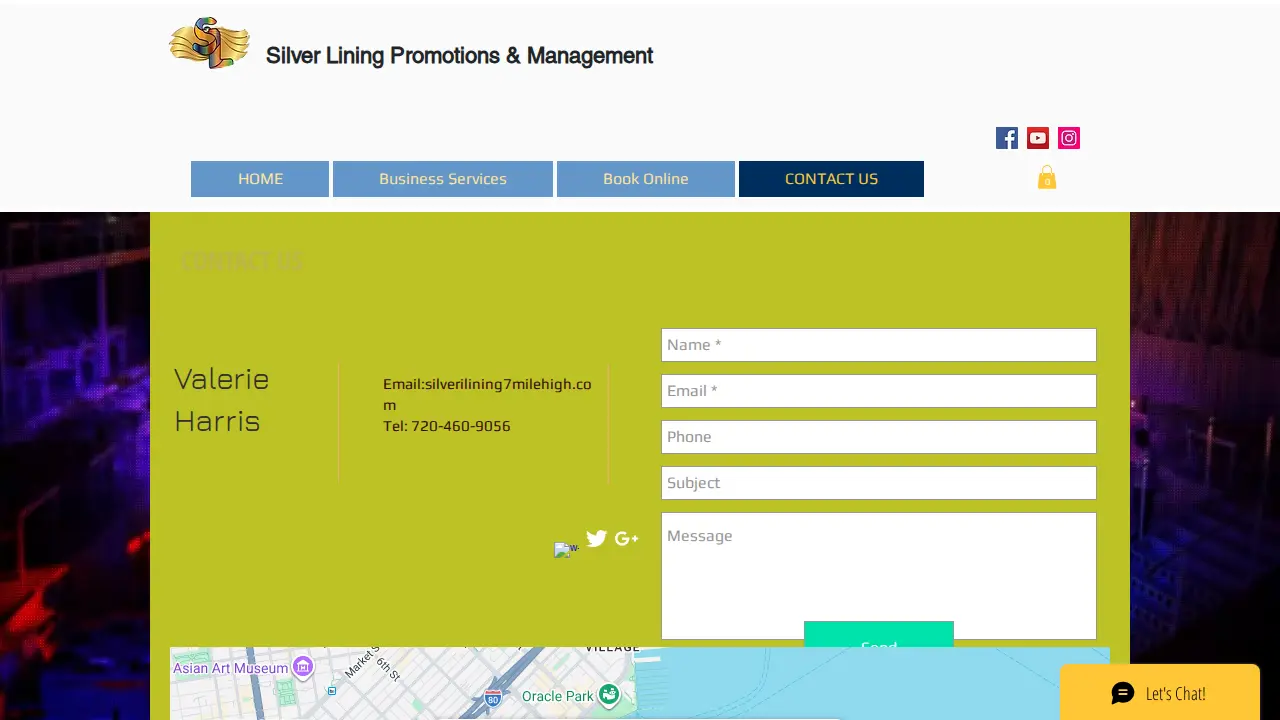
Task: Open the Let's Chat widget
Action: [1160, 692]
